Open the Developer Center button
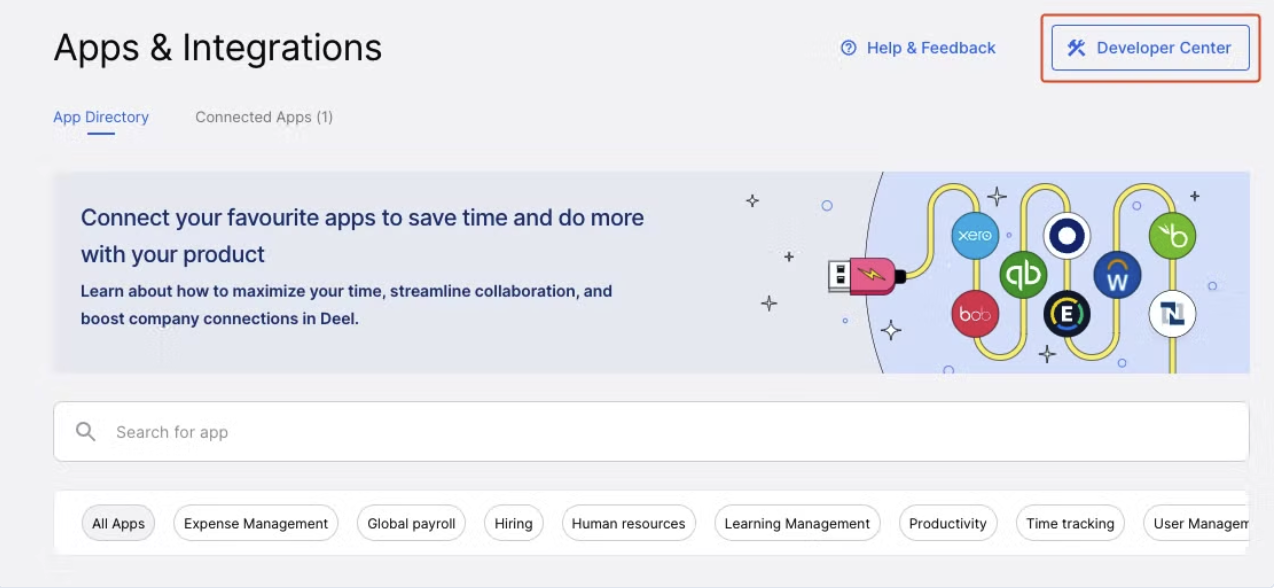The height and width of the screenshot is (588, 1274). point(1150,48)
